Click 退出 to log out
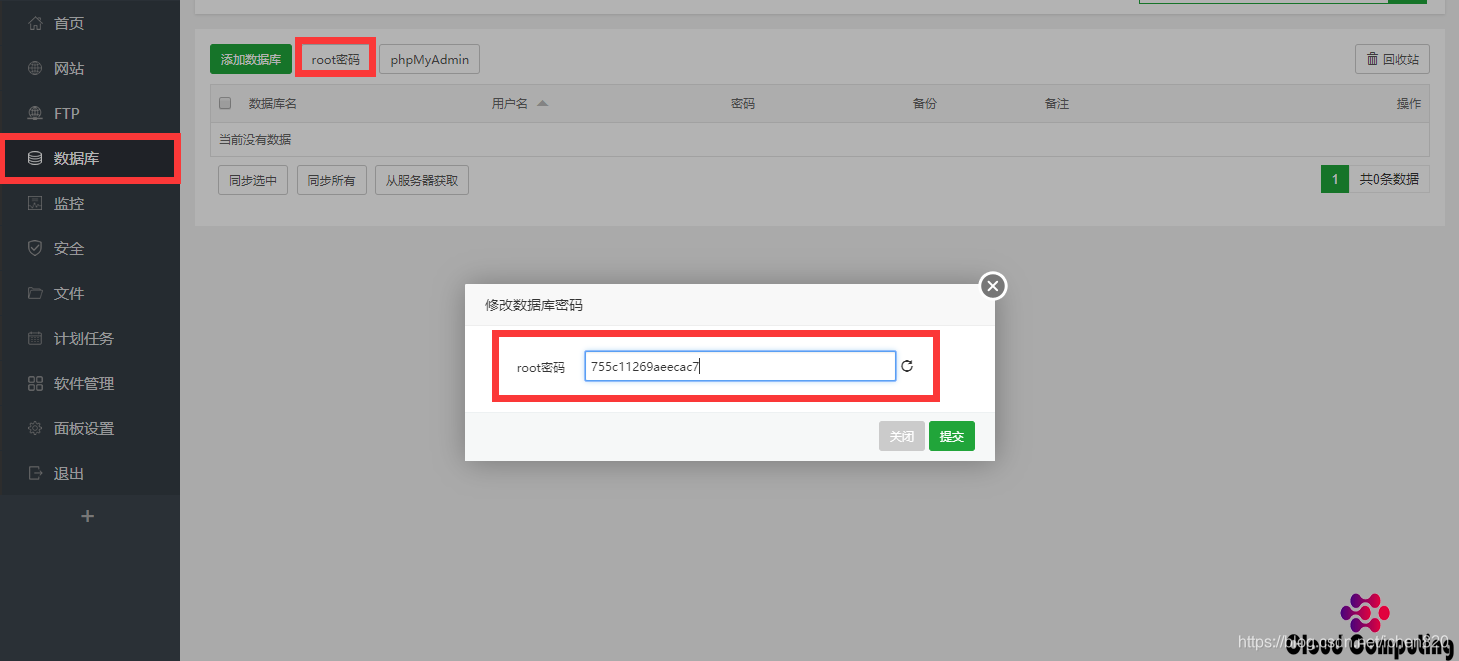Viewport: 1459px width, 661px height. (x=90, y=473)
